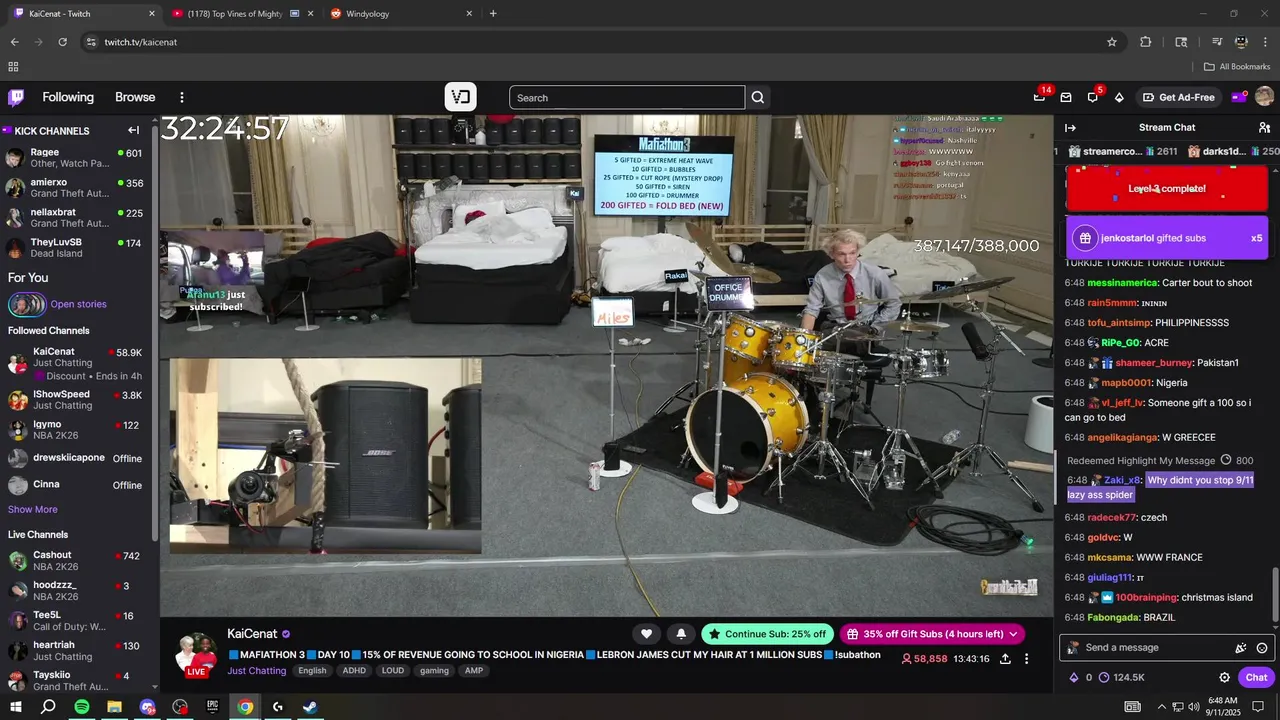
Task: Go back in the browser
Action: [14, 42]
